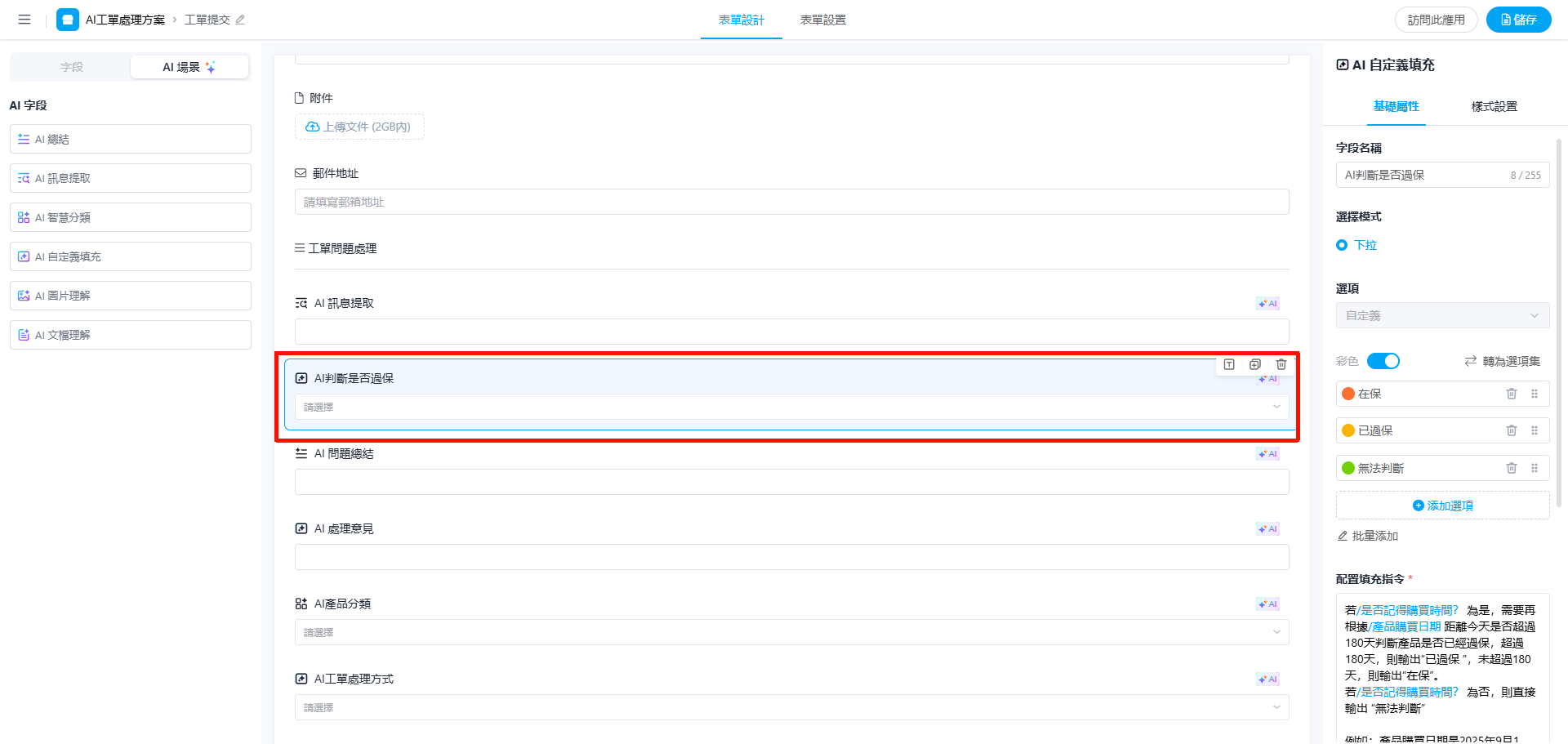Click the orange color swatch for 在保

pos(1348,394)
